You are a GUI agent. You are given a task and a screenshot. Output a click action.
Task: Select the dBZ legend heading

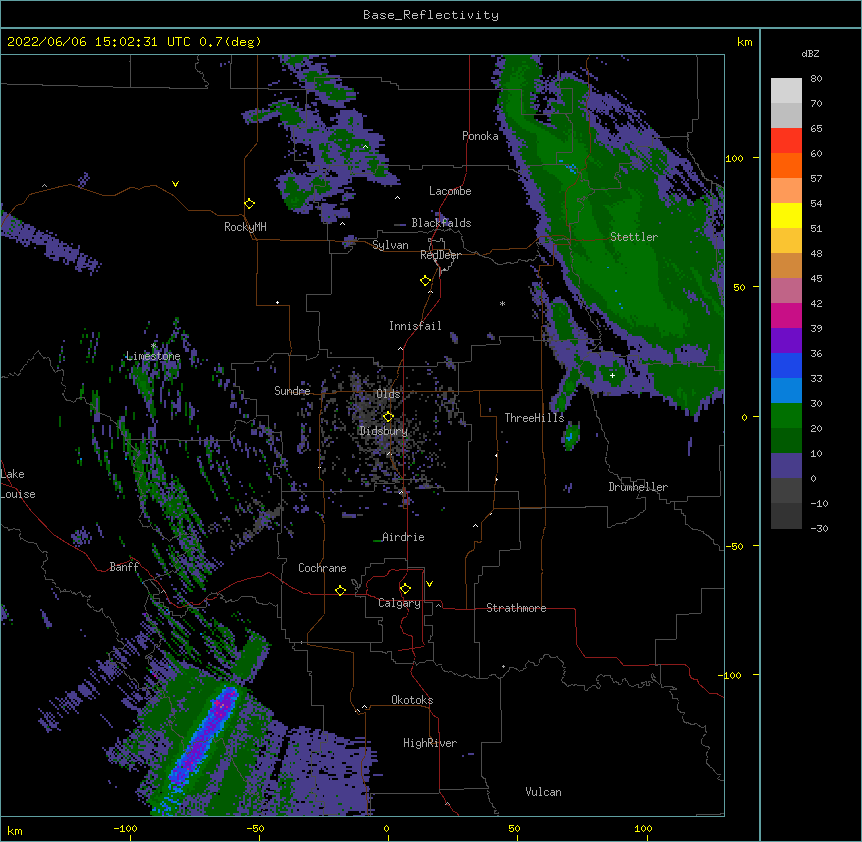tap(810, 53)
